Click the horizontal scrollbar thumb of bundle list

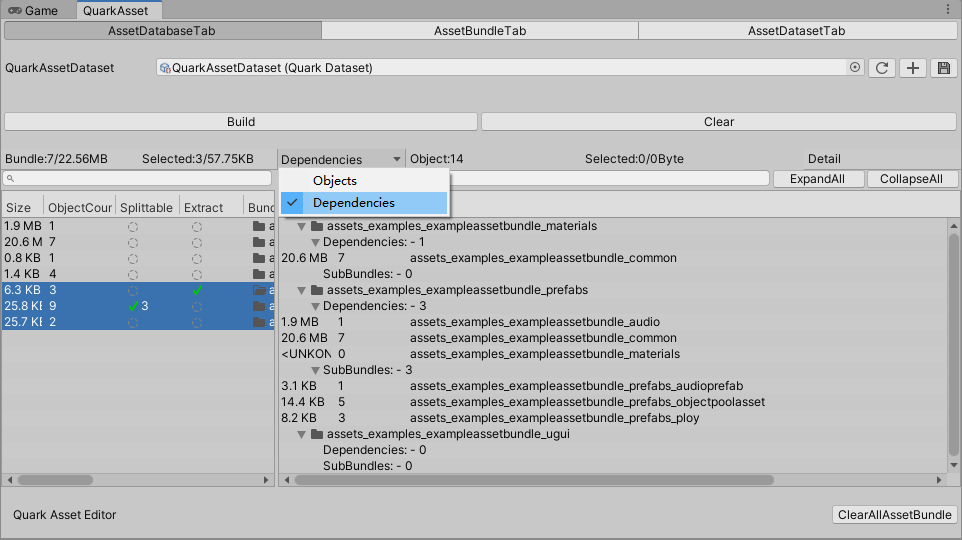click(55, 480)
